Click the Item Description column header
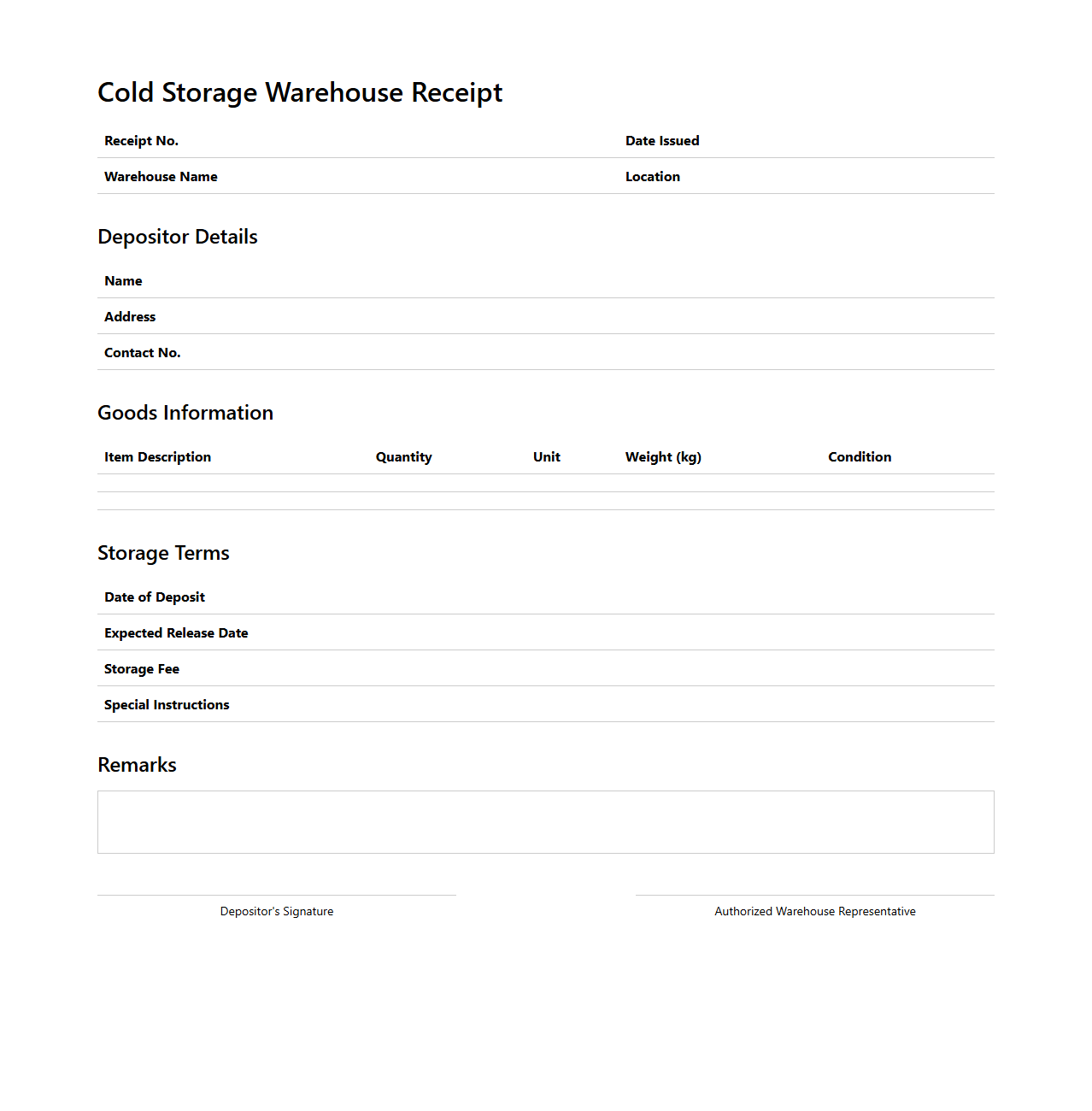 point(157,456)
